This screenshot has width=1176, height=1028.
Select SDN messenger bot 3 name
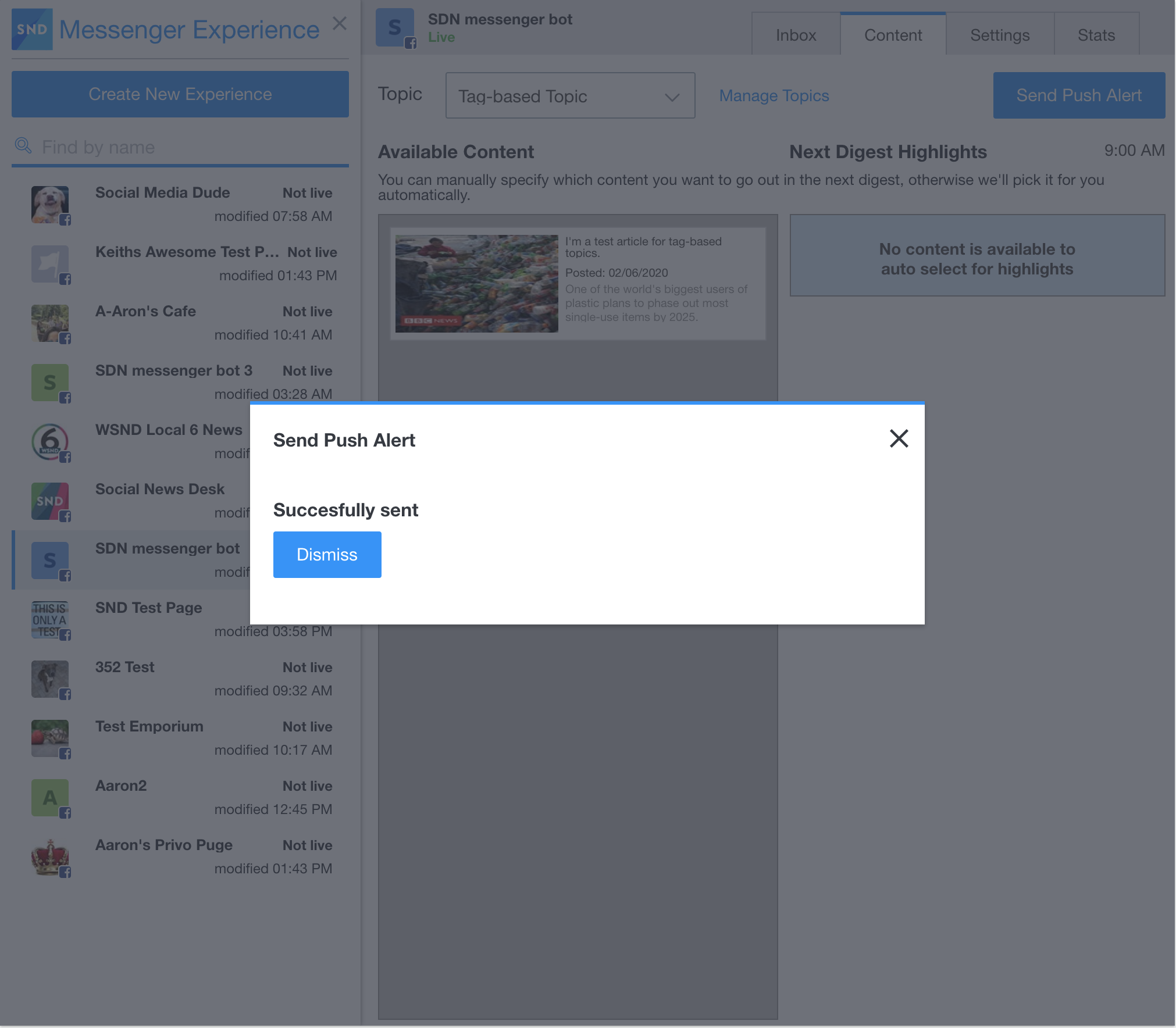click(x=174, y=370)
